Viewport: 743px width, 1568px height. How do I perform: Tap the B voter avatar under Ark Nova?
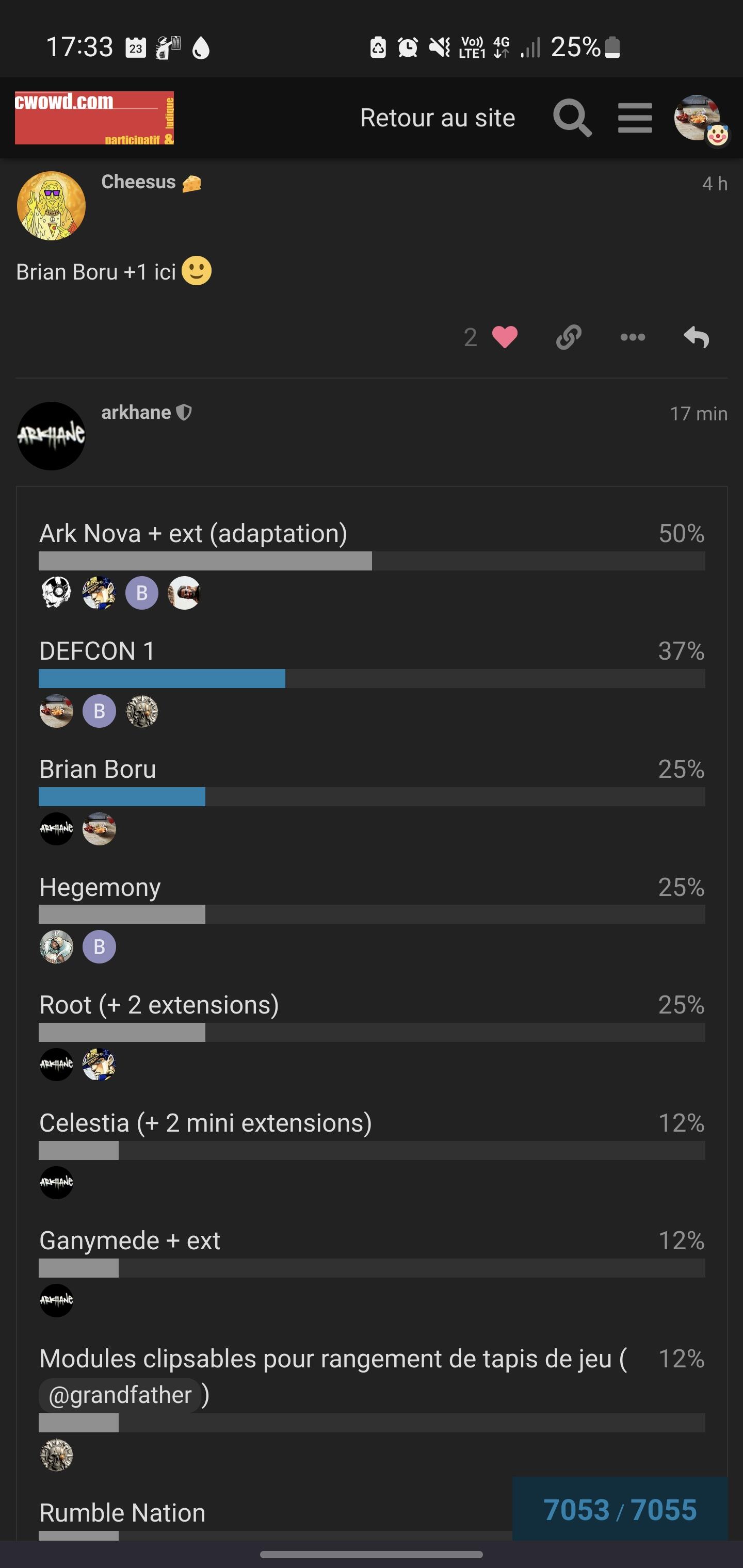point(142,593)
